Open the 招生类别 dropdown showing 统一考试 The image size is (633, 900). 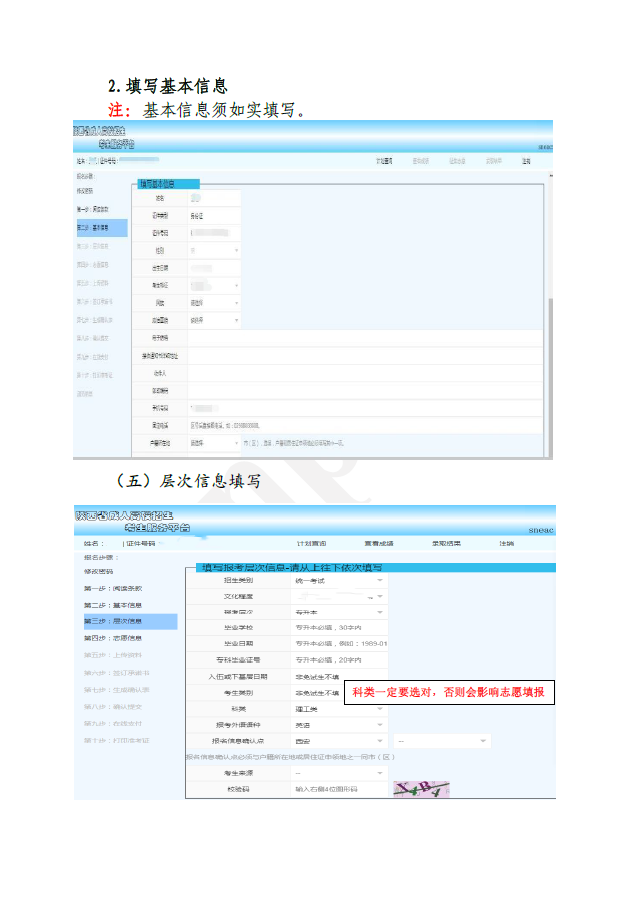coord(338,580)
